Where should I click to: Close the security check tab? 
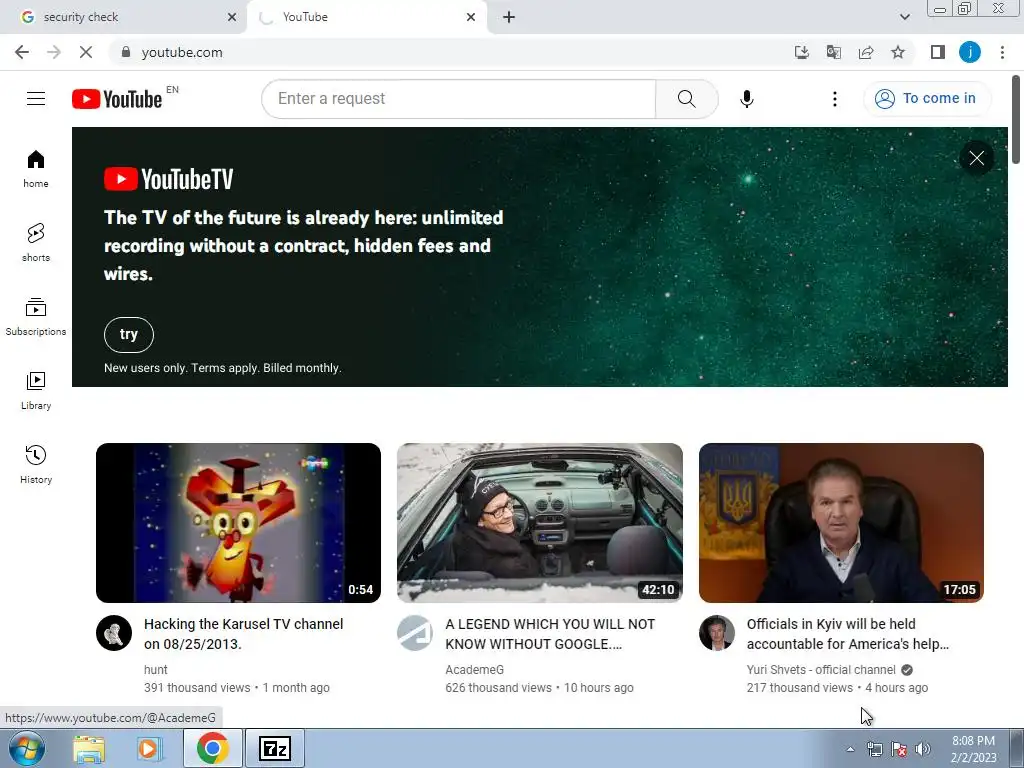[232, 17]
